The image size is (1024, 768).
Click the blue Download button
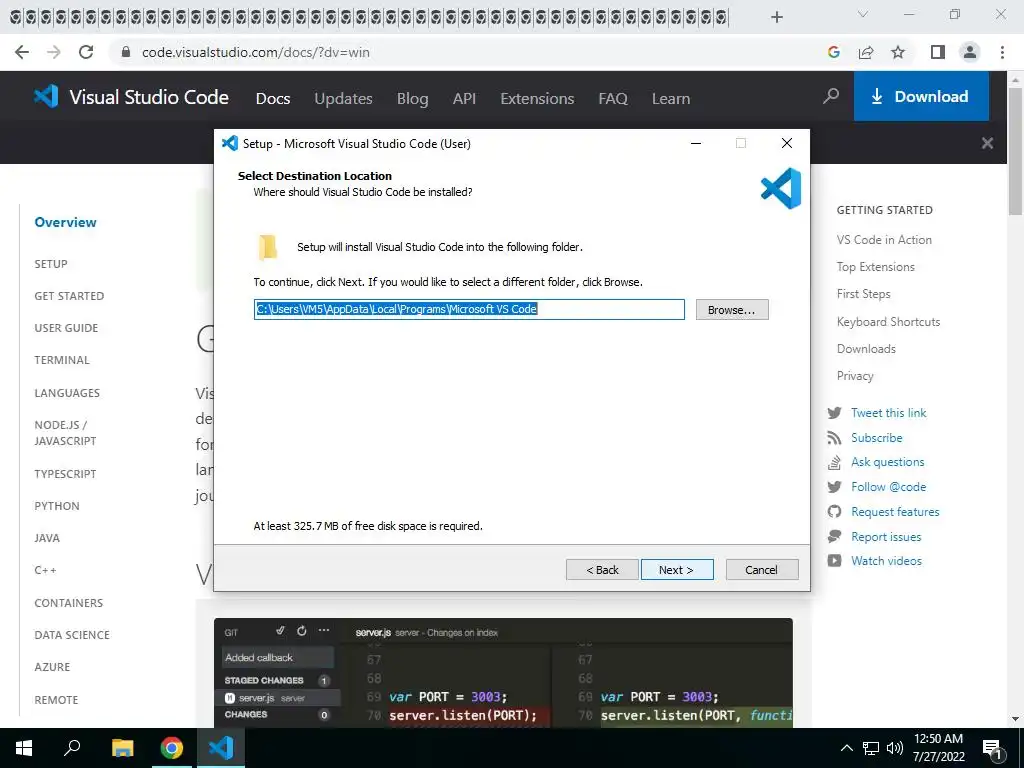(921, 97)
